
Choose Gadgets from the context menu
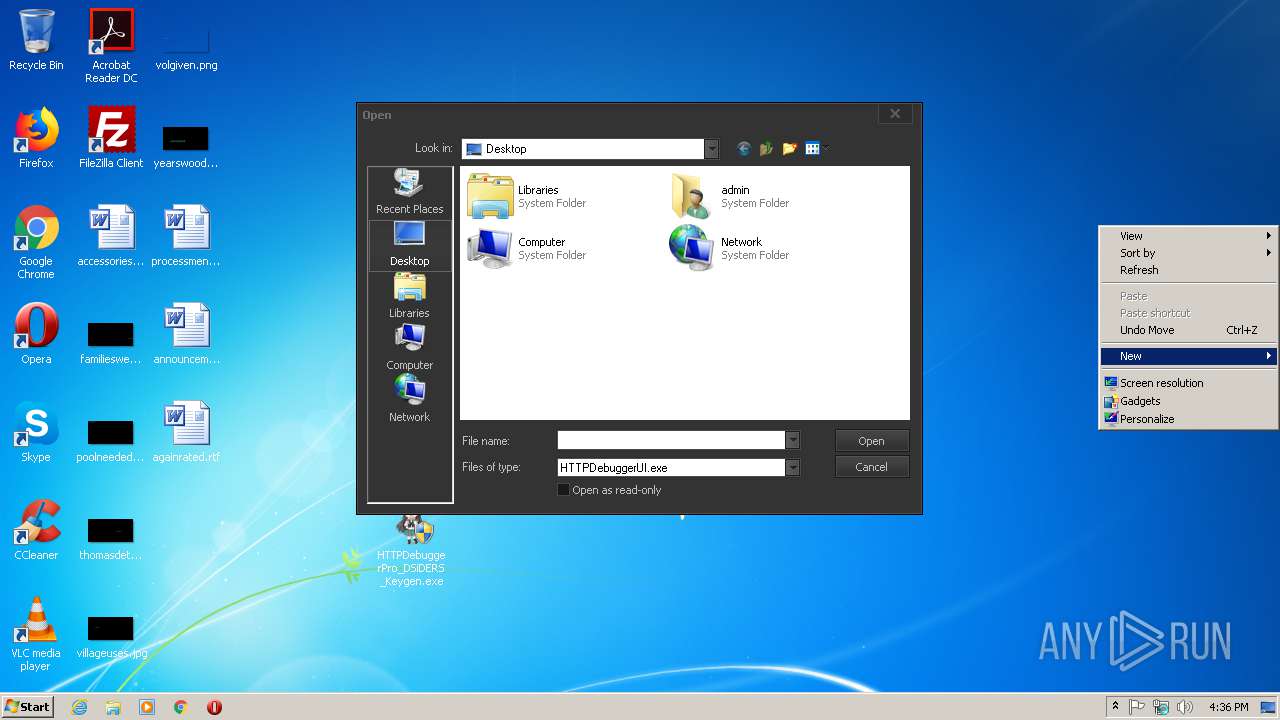1188,401
